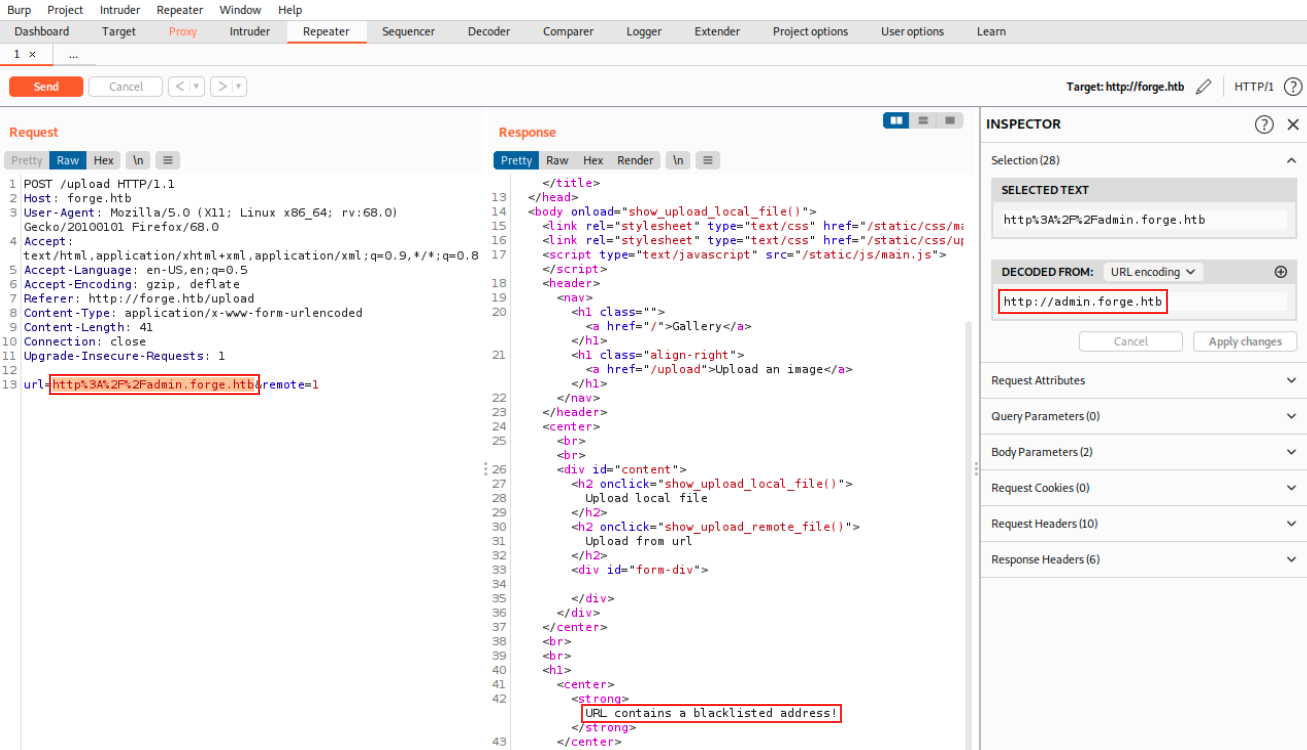This screenshot has width=1307, height=750.
Task: Expand Request Cookies (0) section
Action: coord(1143,488)
